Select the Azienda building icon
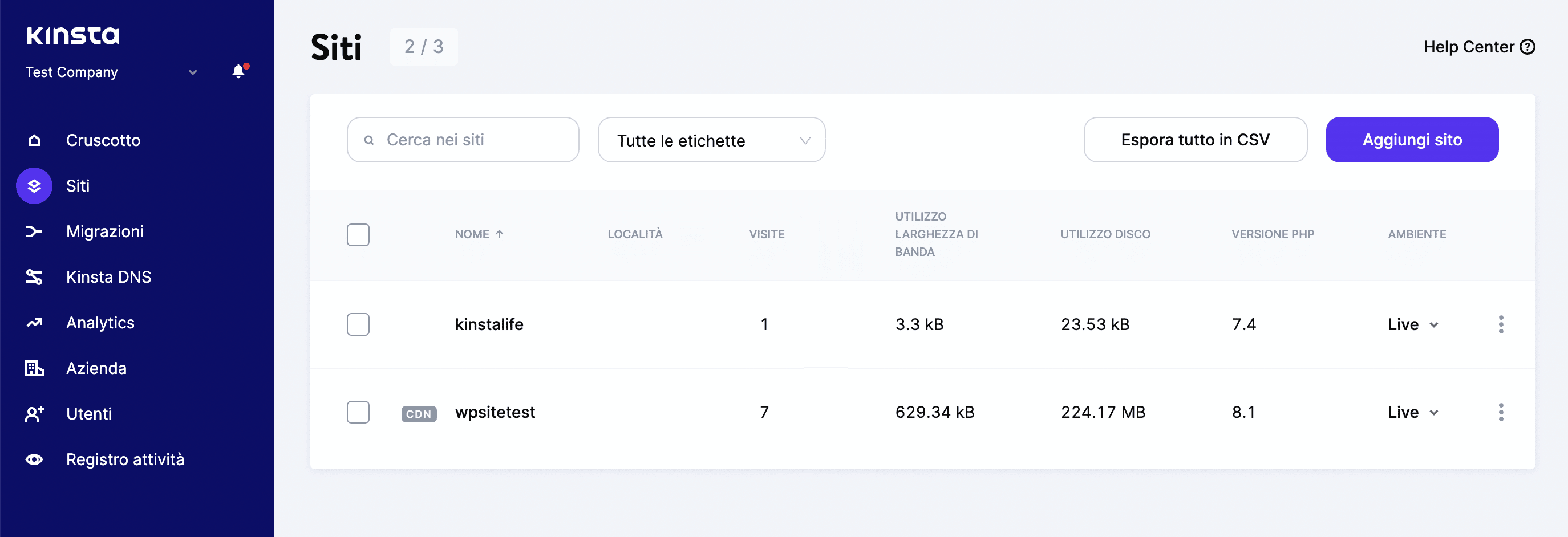The height and width of the screenshot is (537, 1568). coord(34,368)
